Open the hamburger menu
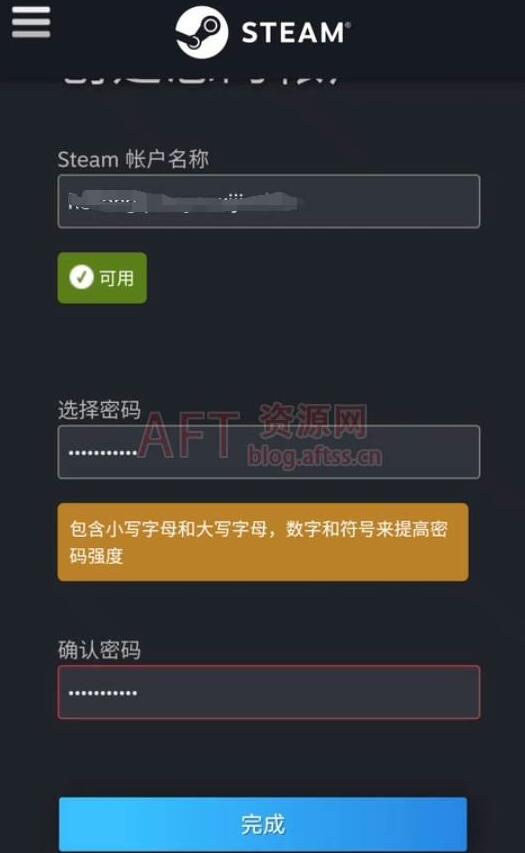 coord(31,22)
